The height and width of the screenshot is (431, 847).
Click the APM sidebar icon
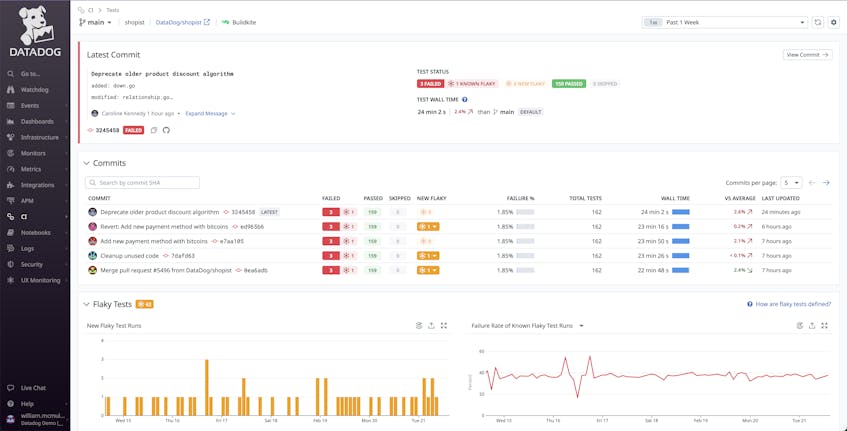pyautogui.click(x=10, y=201)
